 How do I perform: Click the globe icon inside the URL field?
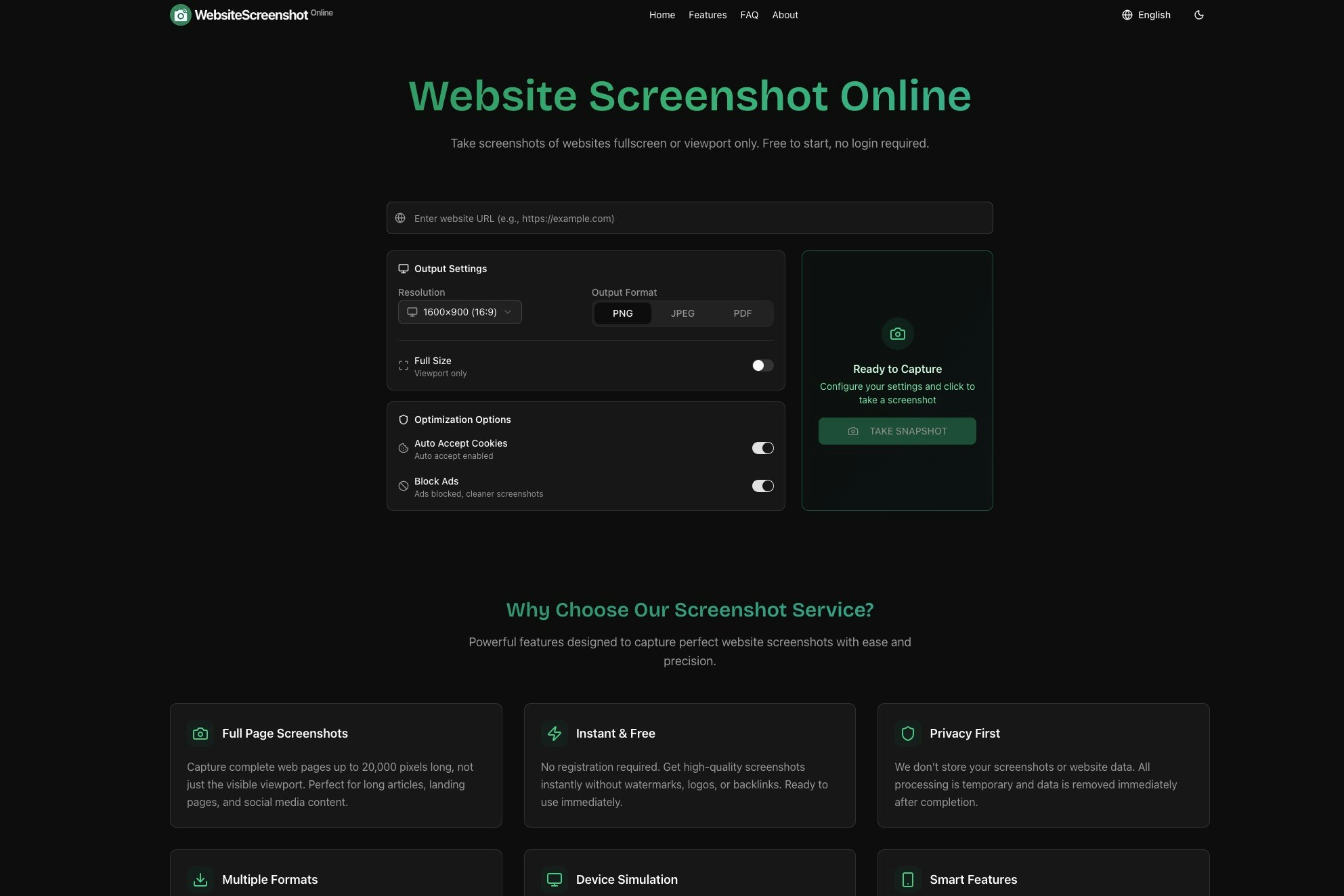point(400,218)
